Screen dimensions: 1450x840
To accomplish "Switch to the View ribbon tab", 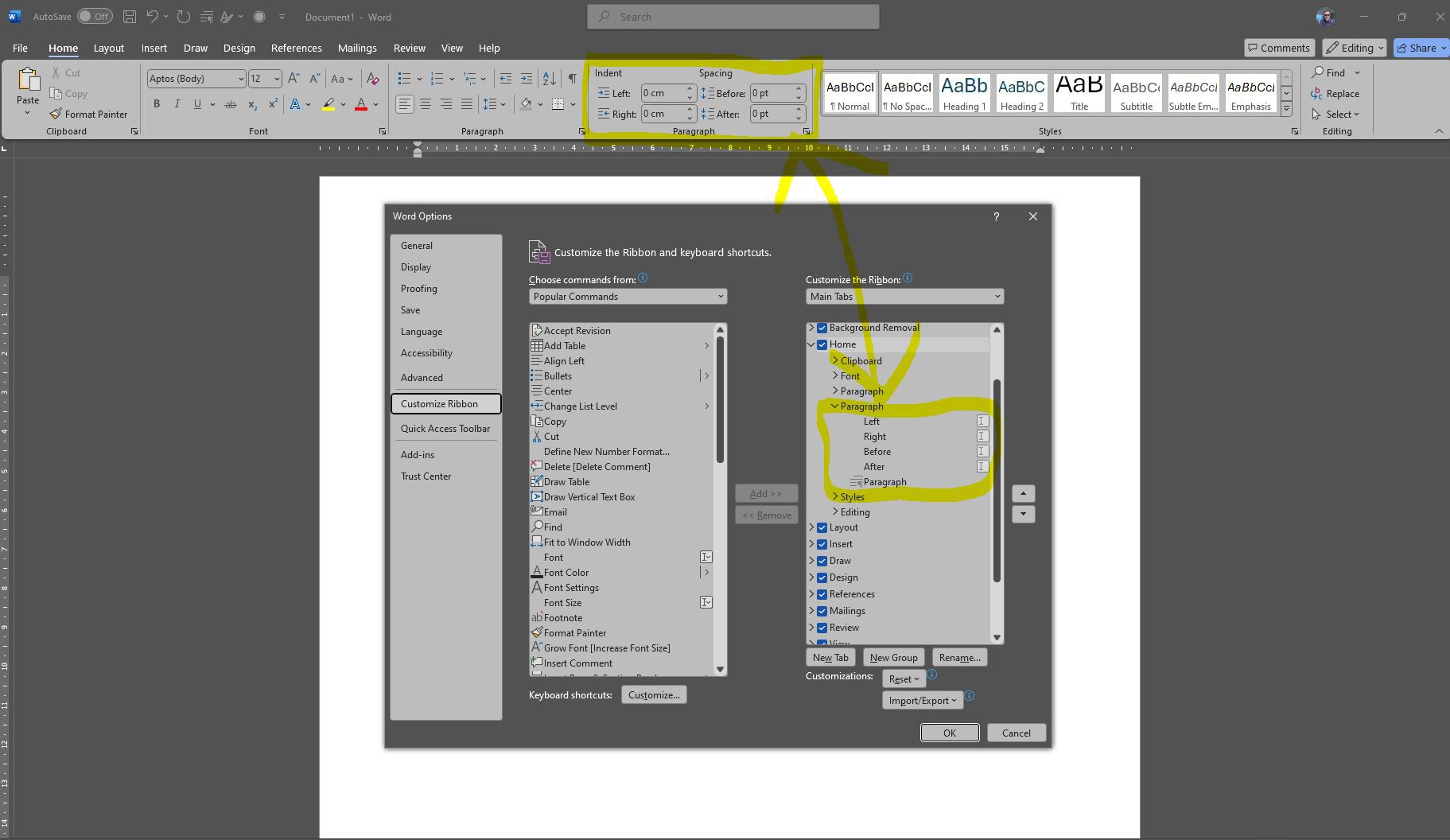I will click(452, 48).
